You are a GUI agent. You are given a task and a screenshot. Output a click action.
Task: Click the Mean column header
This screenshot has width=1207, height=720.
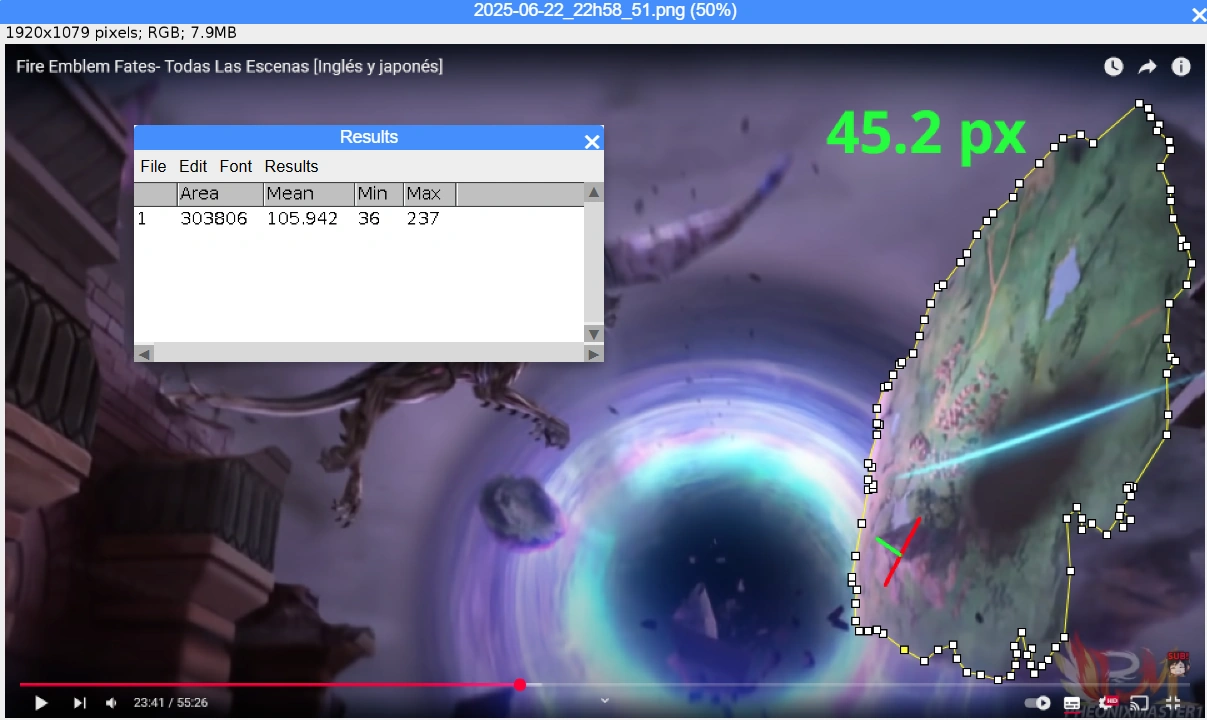(x=309, y=194)
